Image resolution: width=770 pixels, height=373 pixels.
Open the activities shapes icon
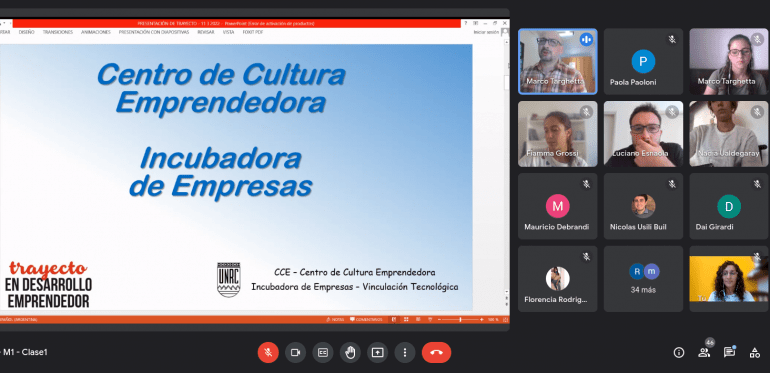755,352
